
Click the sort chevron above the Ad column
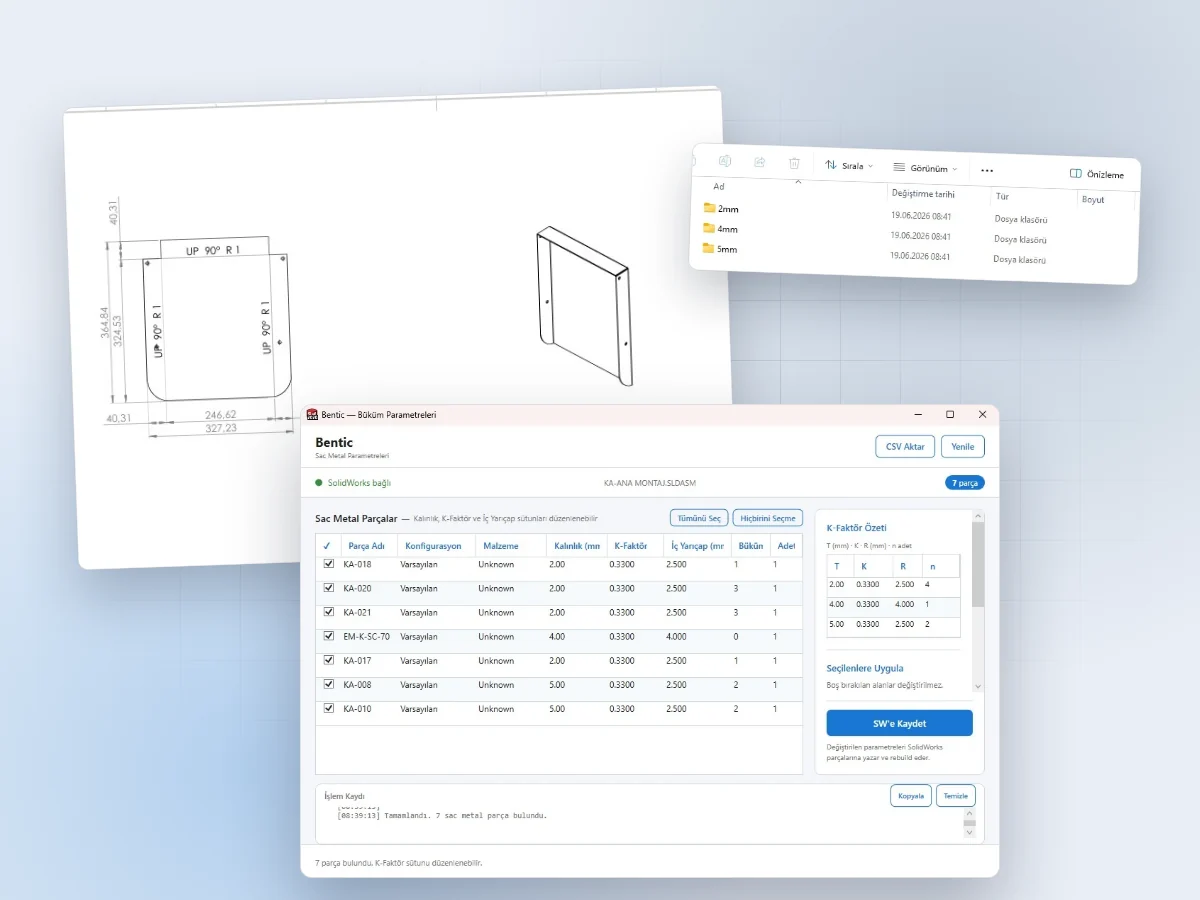(798, 182)
